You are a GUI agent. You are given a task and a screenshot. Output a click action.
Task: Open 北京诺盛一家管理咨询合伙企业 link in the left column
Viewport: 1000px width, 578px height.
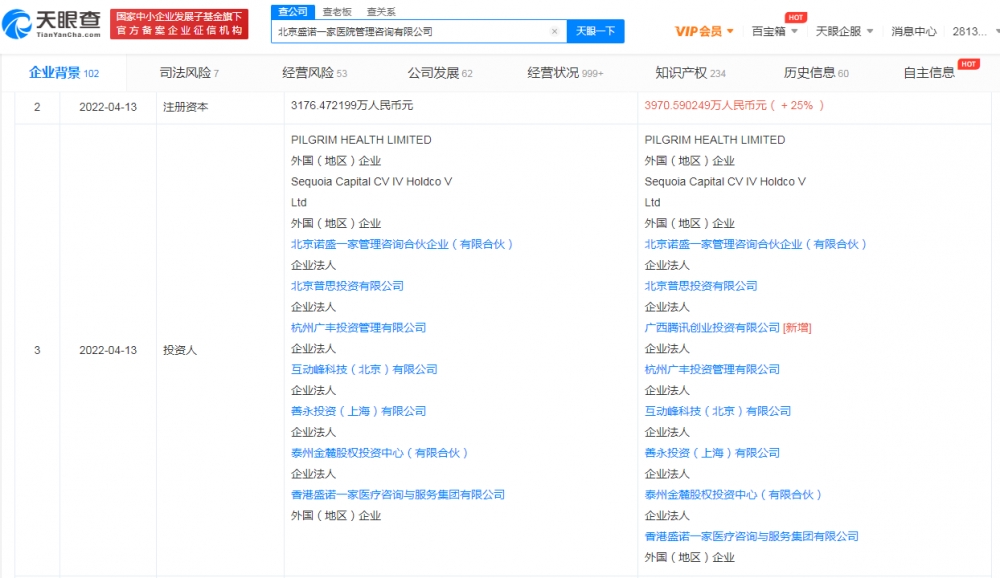[x=402, y=244]
